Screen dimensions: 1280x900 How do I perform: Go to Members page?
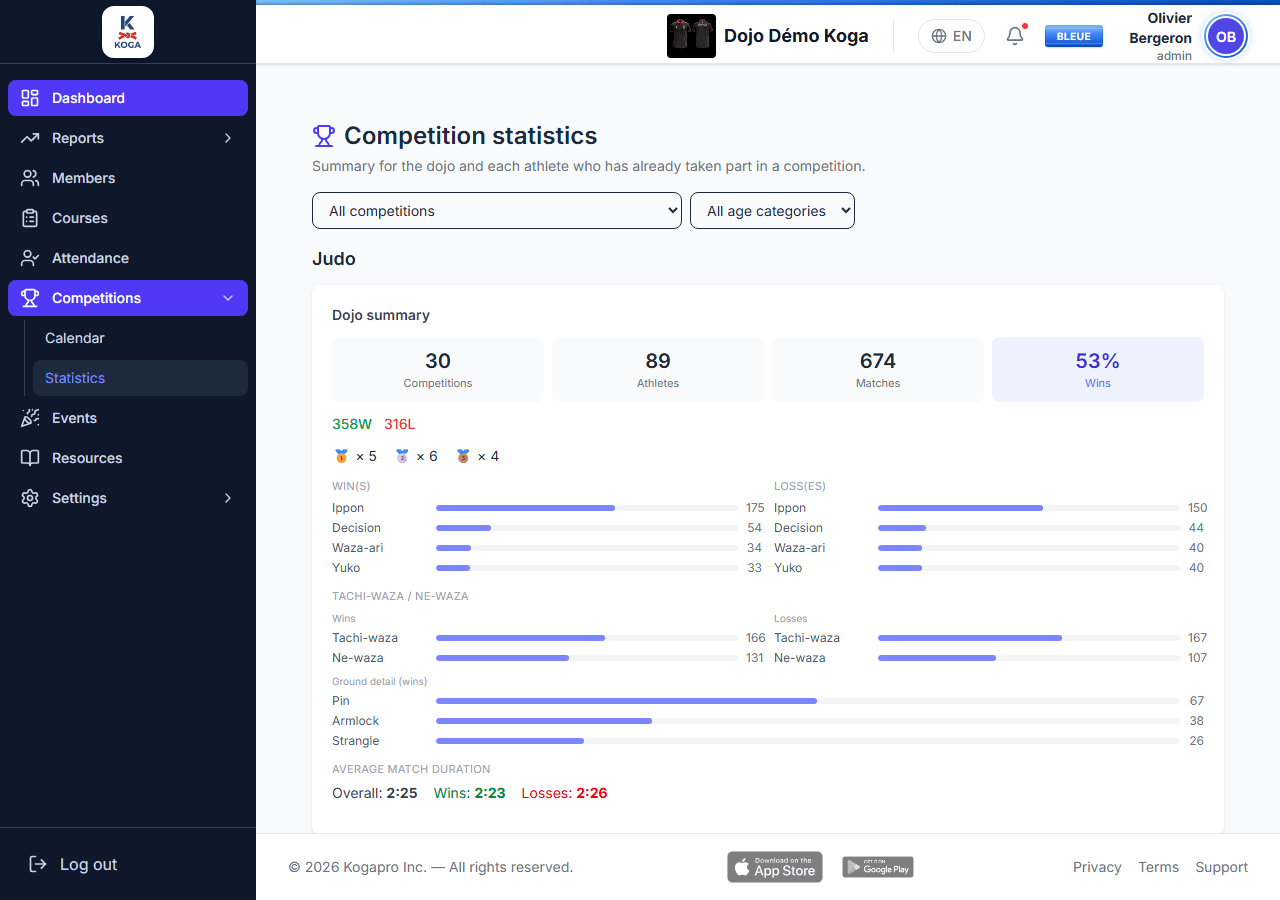tap(128, 178)
